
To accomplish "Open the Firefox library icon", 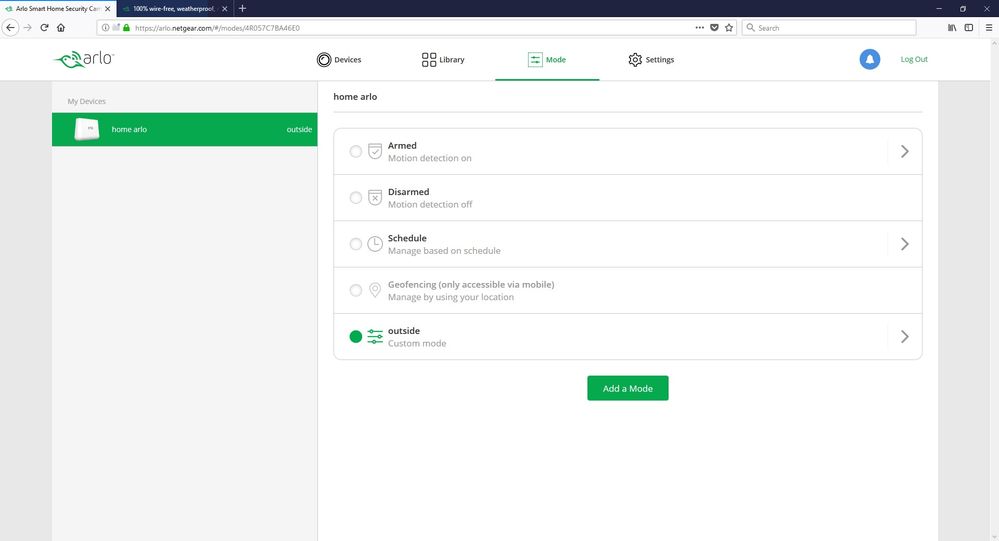I will point(952,27).
